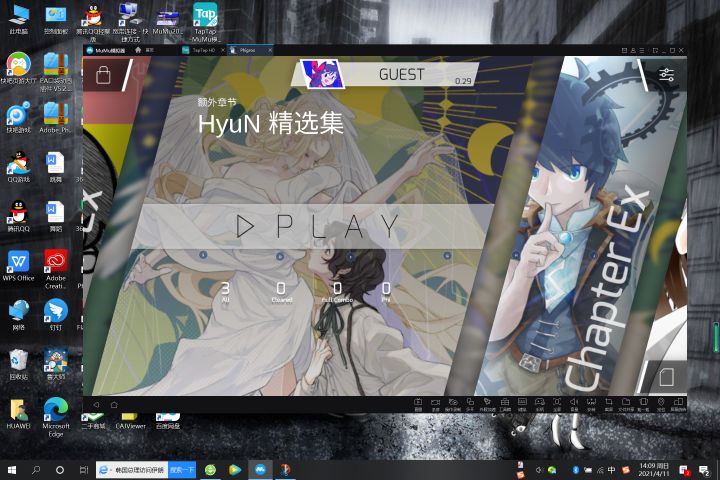The height and width of the screenshot is (480, 720).
Task: Click the Android back triangle in MuMu
Action: tap(96, 405)
